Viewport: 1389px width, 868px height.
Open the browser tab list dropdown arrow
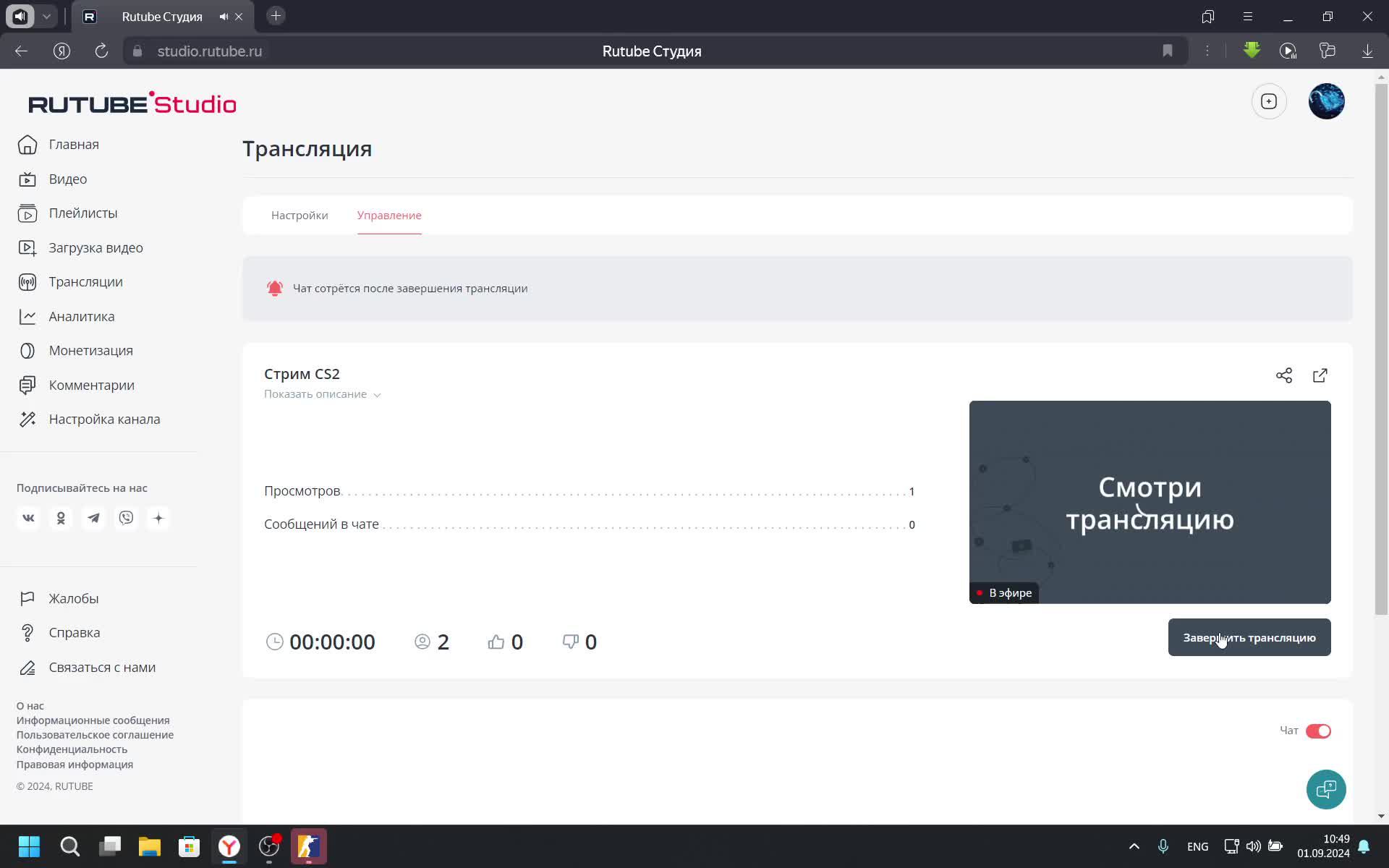tap(46, 16)
